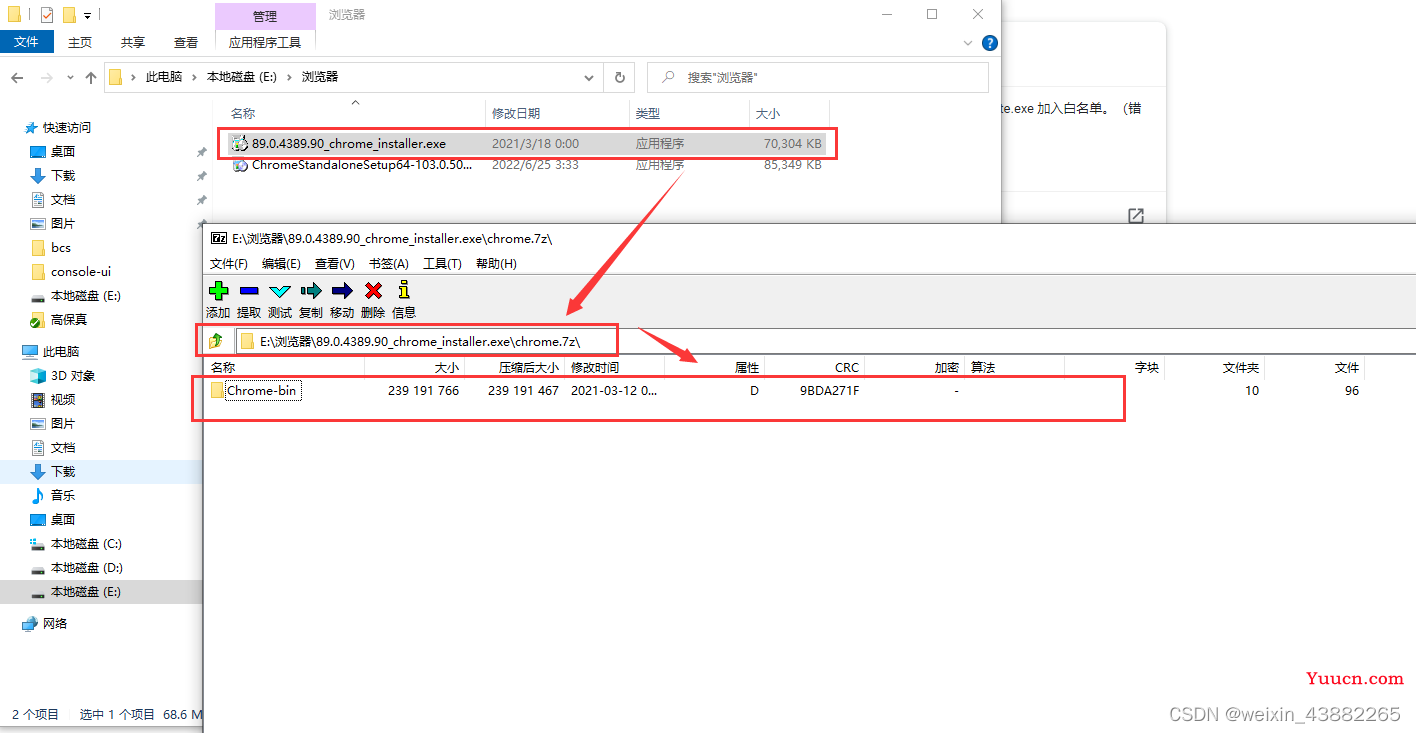
Task: Sort 7-Zip list by 修改时间 column
Action: [x=614, y=367]
